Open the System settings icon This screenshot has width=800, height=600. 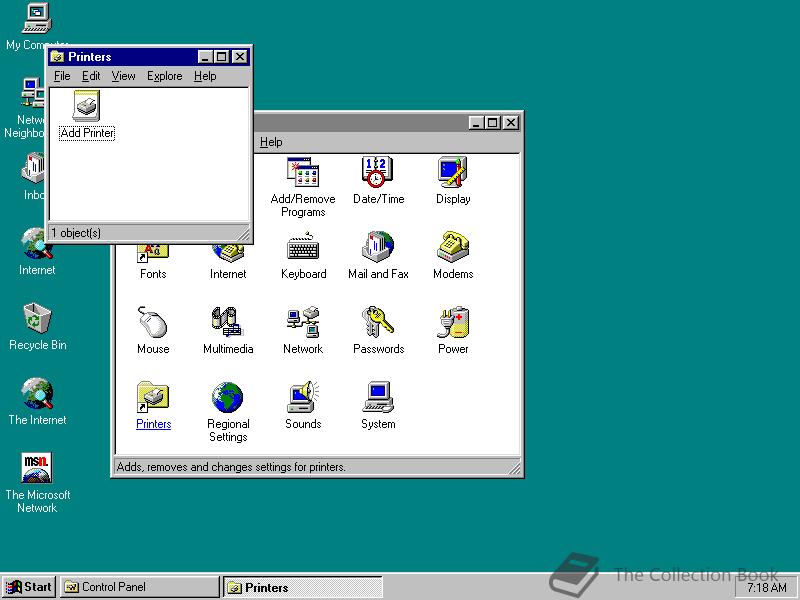tap(378, 397)
